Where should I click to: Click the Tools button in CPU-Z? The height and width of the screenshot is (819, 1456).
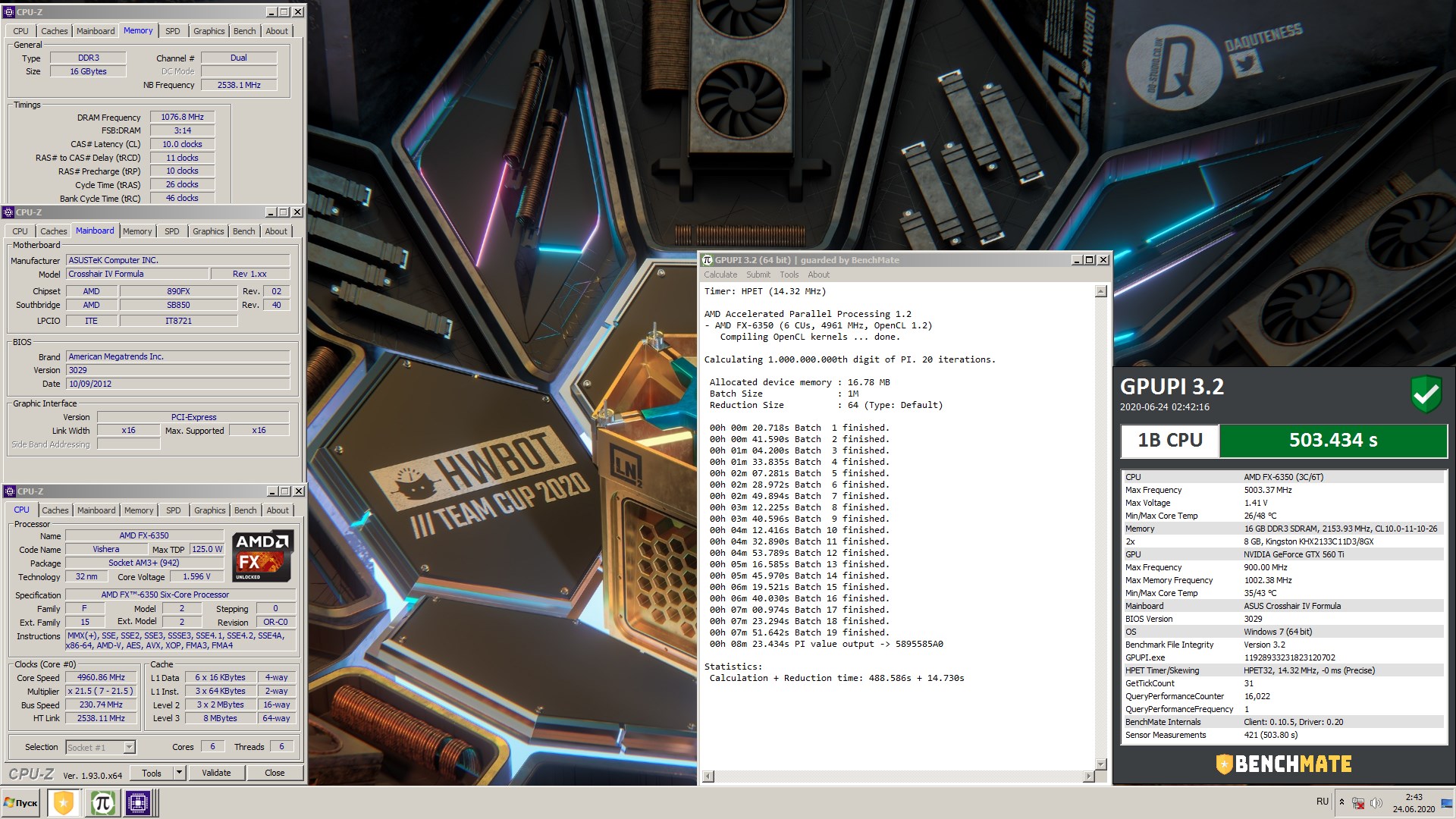[152, 773]
